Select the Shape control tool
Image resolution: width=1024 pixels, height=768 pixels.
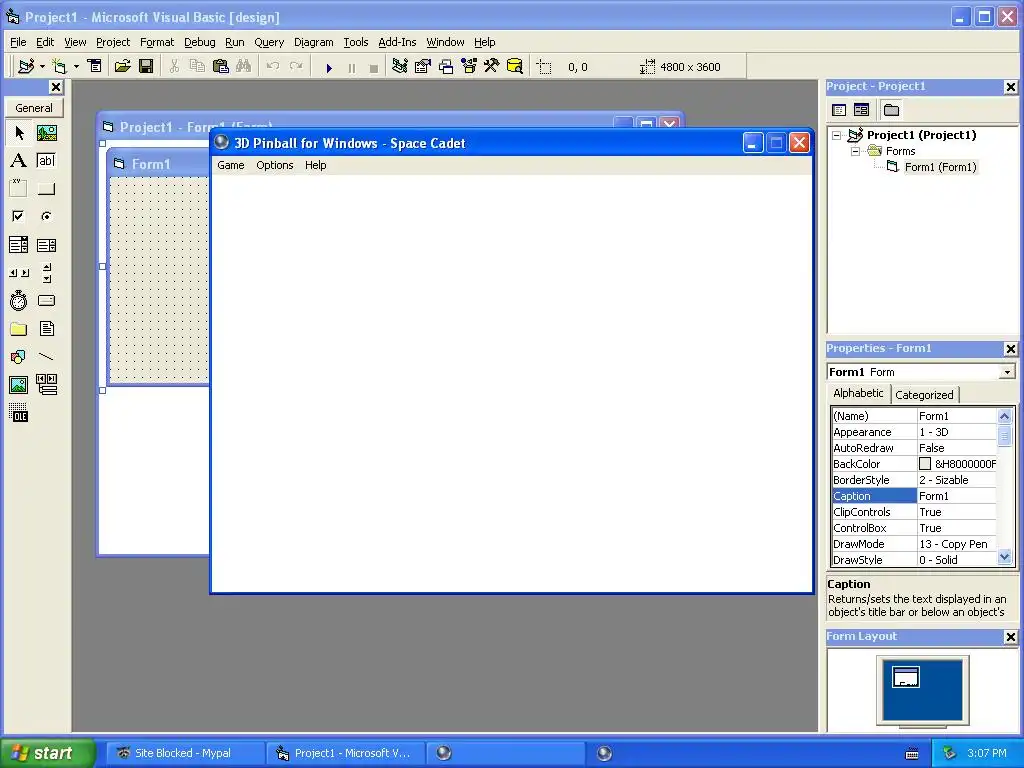19,357
